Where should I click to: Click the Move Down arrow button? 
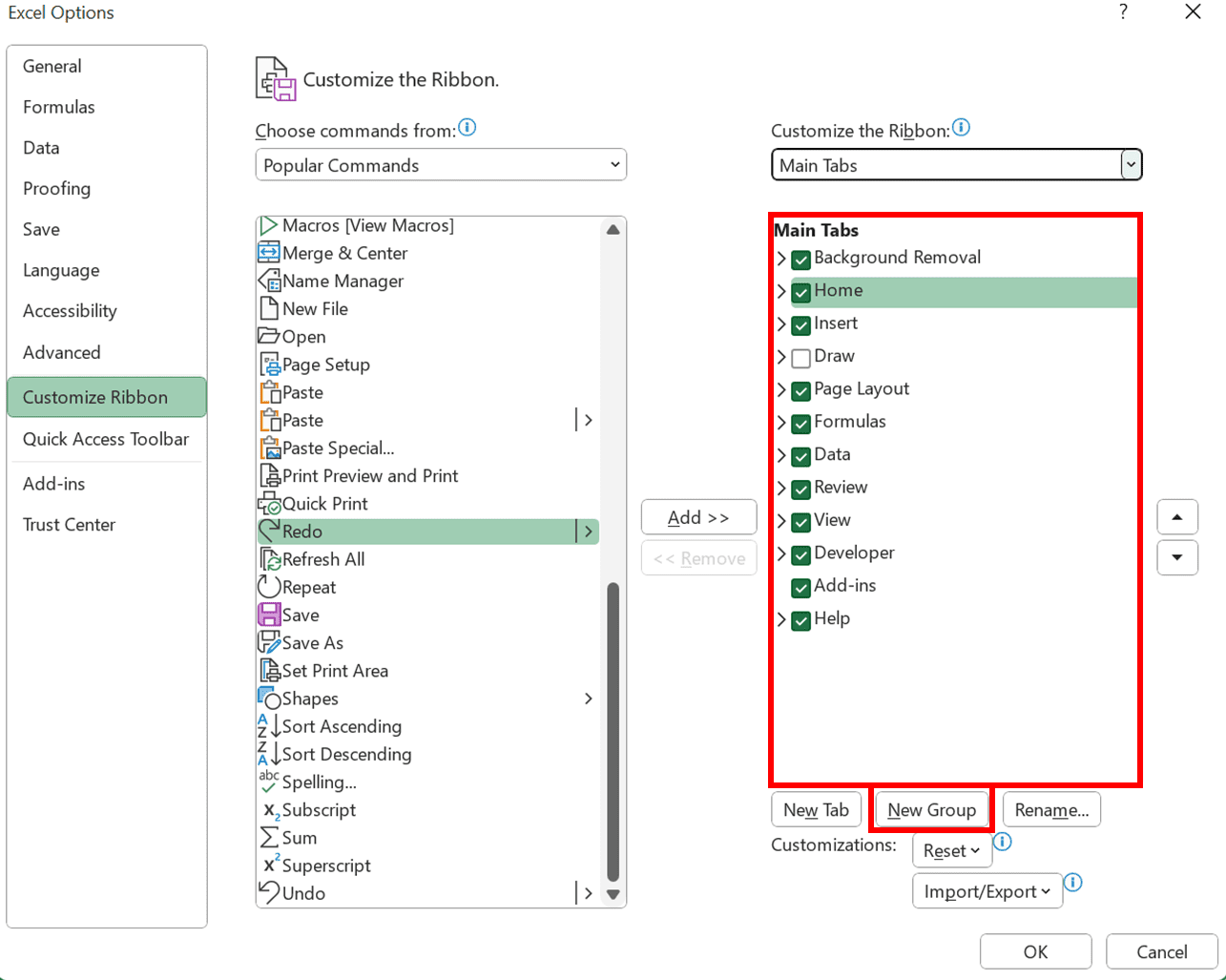click(1177, 557)
